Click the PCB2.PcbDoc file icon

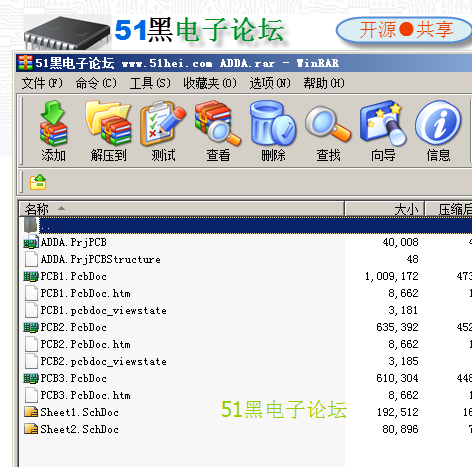coord(31,327)
